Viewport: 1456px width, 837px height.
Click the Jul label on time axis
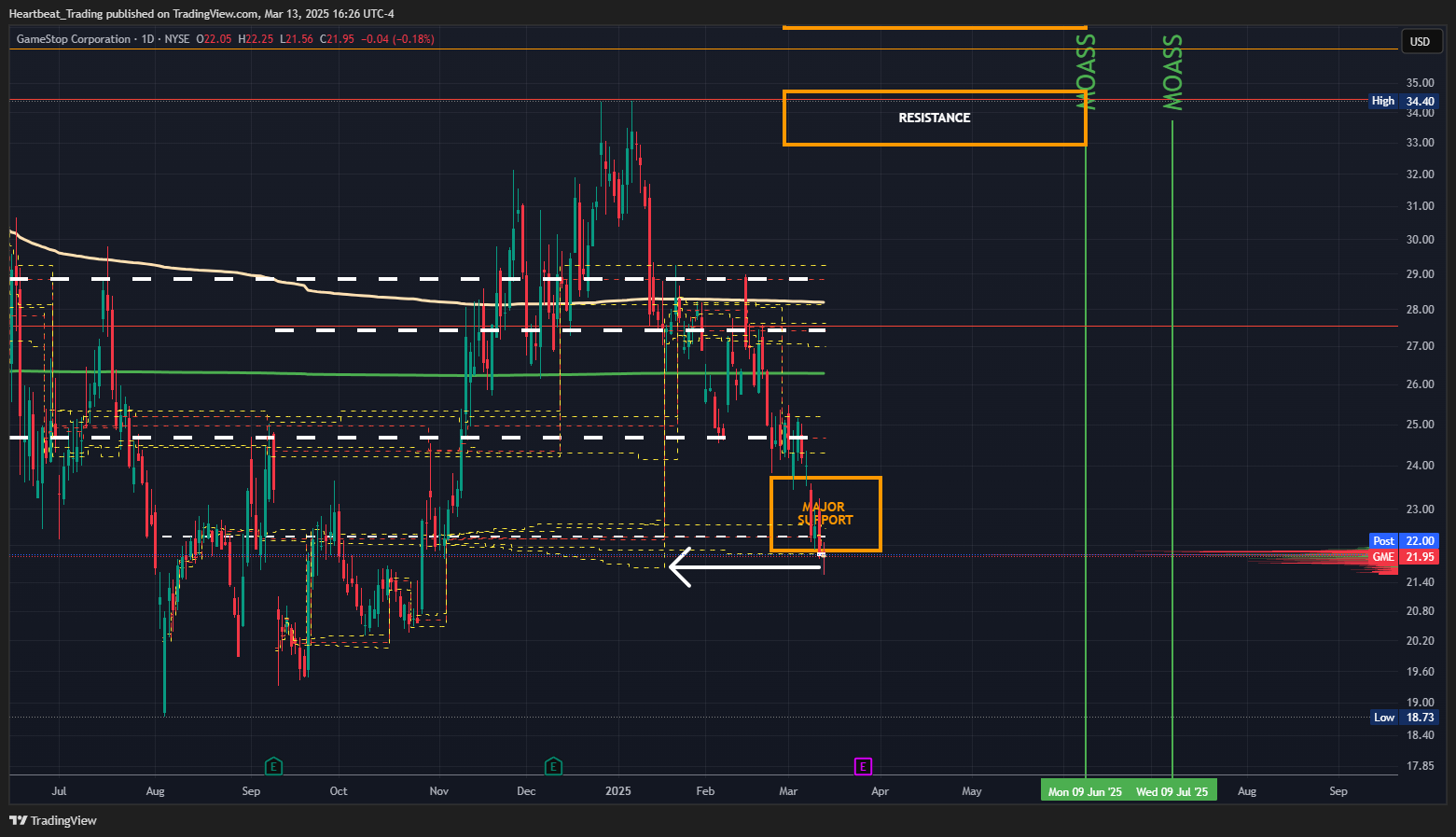pyautogui.click(x=59, y=791)
